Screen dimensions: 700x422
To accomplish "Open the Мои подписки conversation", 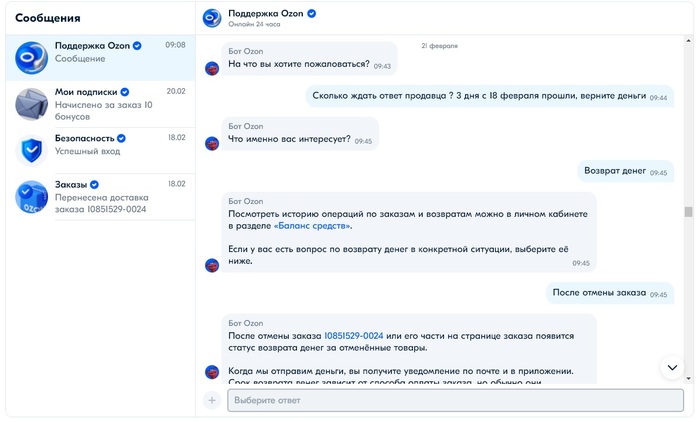I will [x=100, y=104].
